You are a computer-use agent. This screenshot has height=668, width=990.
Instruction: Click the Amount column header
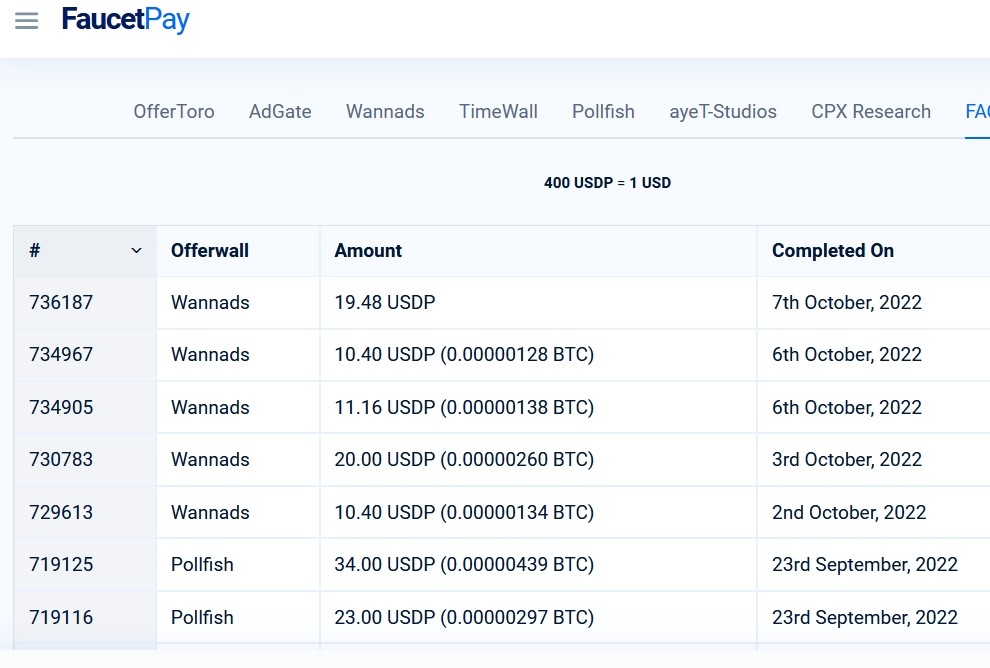pos(368,251)
